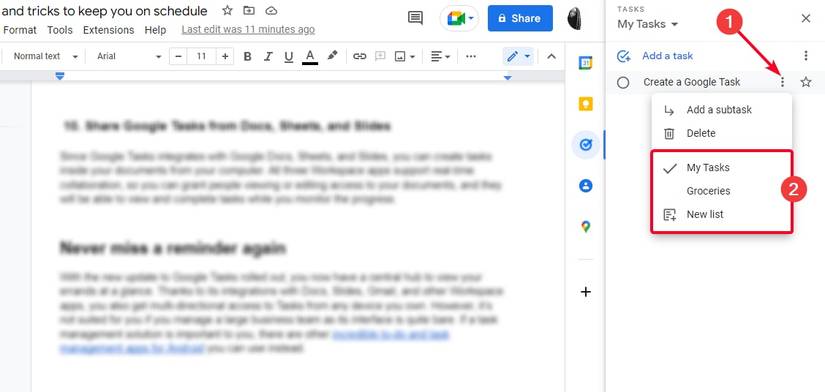Open the Arial font dropdown
Viewport: 825px width, 392px height.
[128, 56]
